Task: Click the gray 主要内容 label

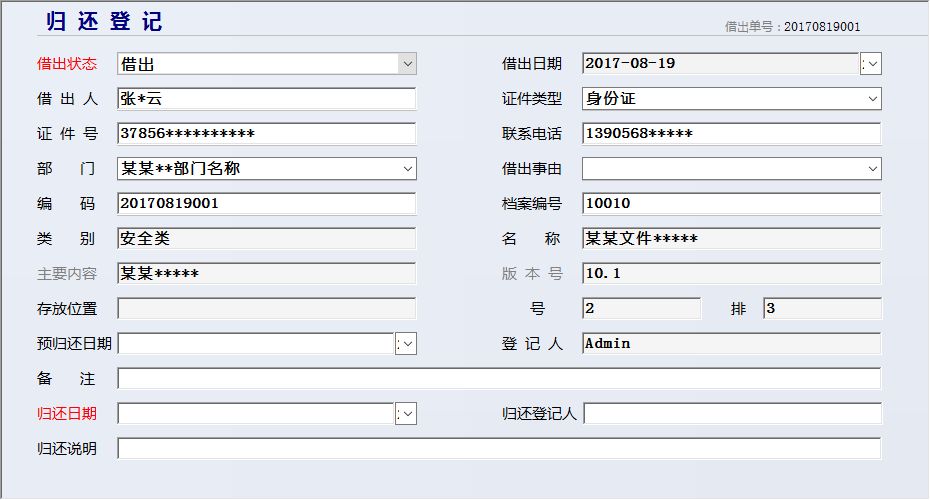Action: tap(66, 273)
